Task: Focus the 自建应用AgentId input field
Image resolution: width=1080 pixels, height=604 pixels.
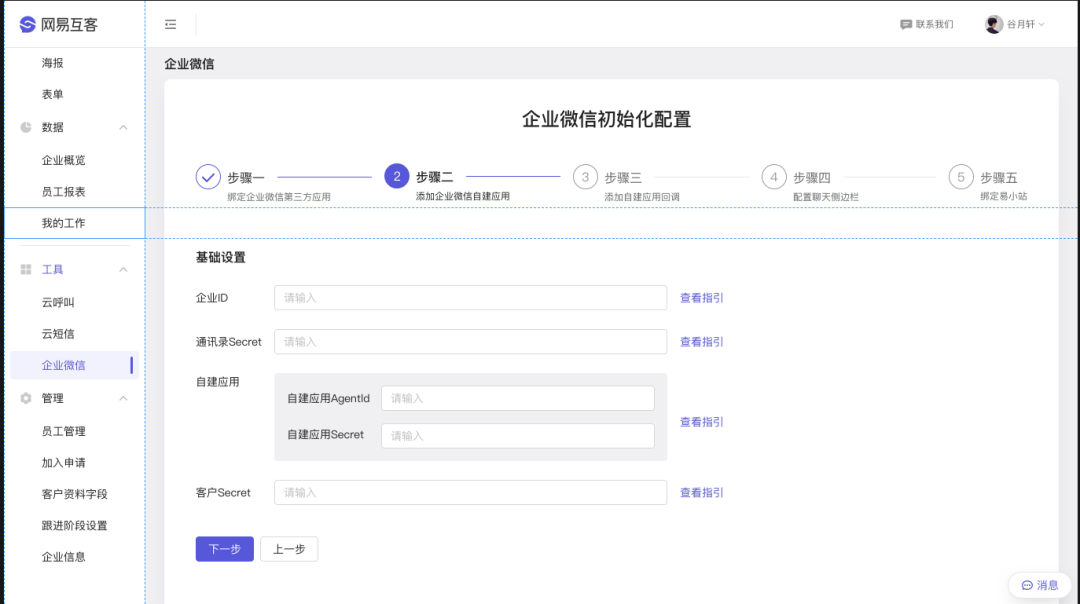Action: [x=518, y=398]
